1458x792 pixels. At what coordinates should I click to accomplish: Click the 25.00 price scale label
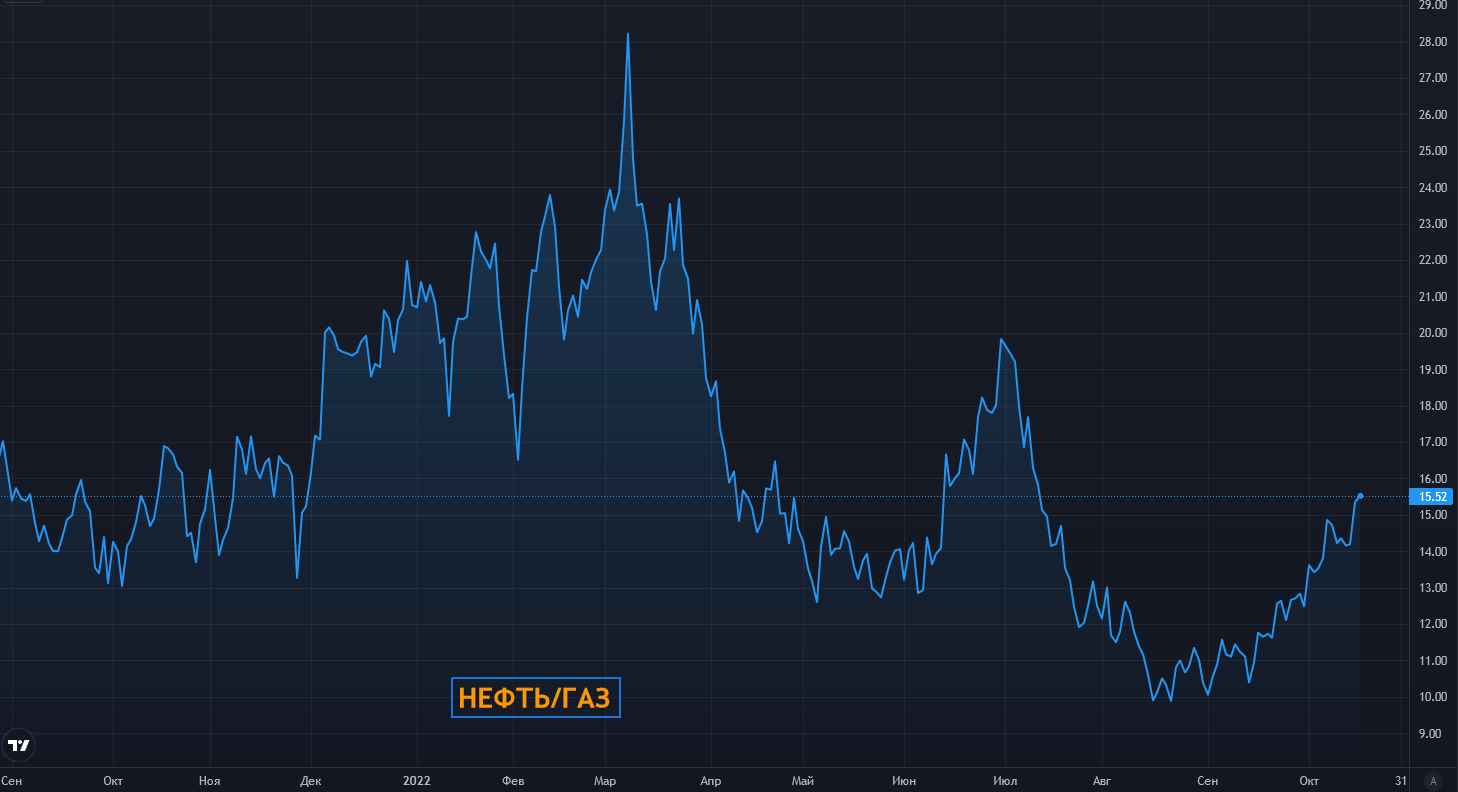(1433, 151)
